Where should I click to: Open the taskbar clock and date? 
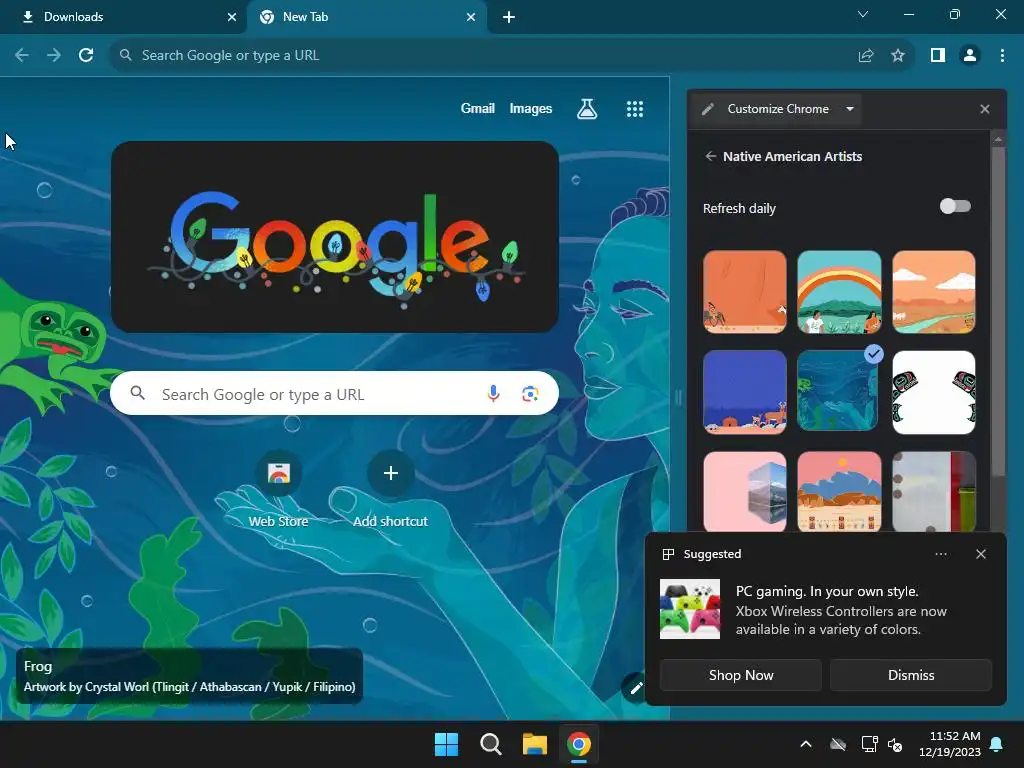click(x=949, y=744)
